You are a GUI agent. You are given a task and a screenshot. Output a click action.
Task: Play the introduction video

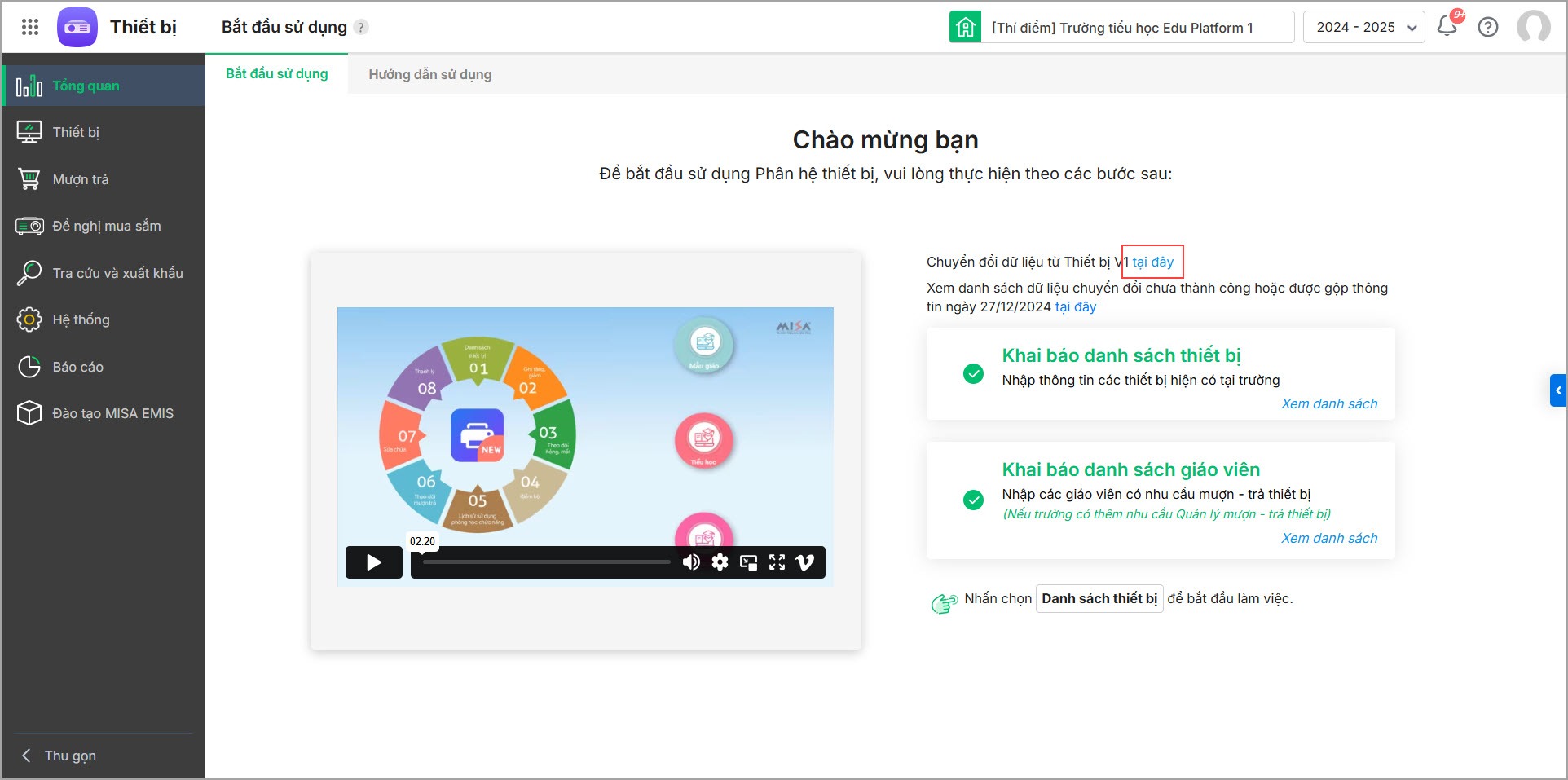374,562
